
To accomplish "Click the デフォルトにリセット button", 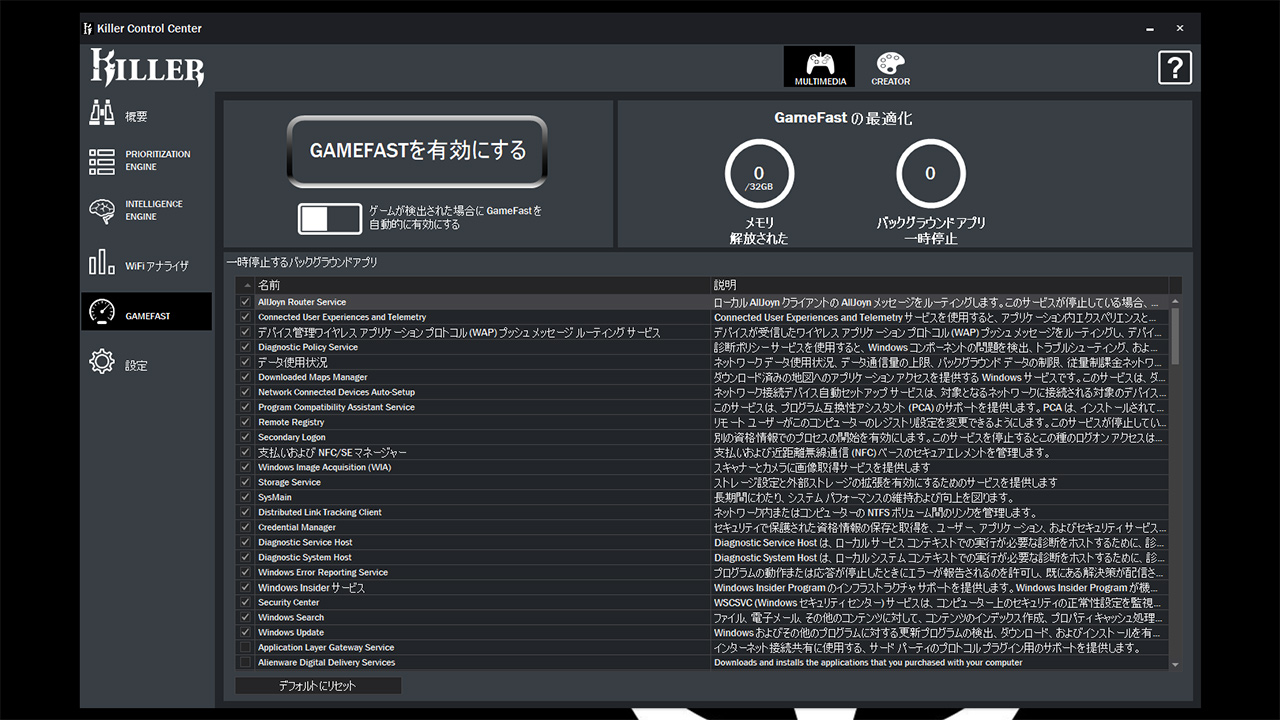I will click(318, 686).
